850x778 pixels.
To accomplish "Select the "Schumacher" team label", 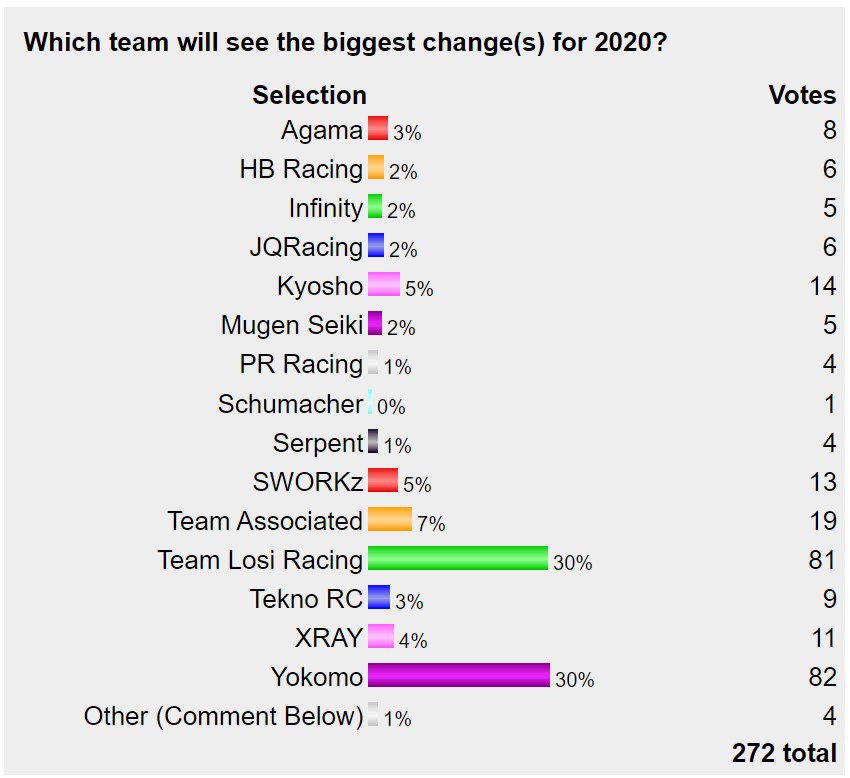I will pyautogui.click(x=290, y=404).
